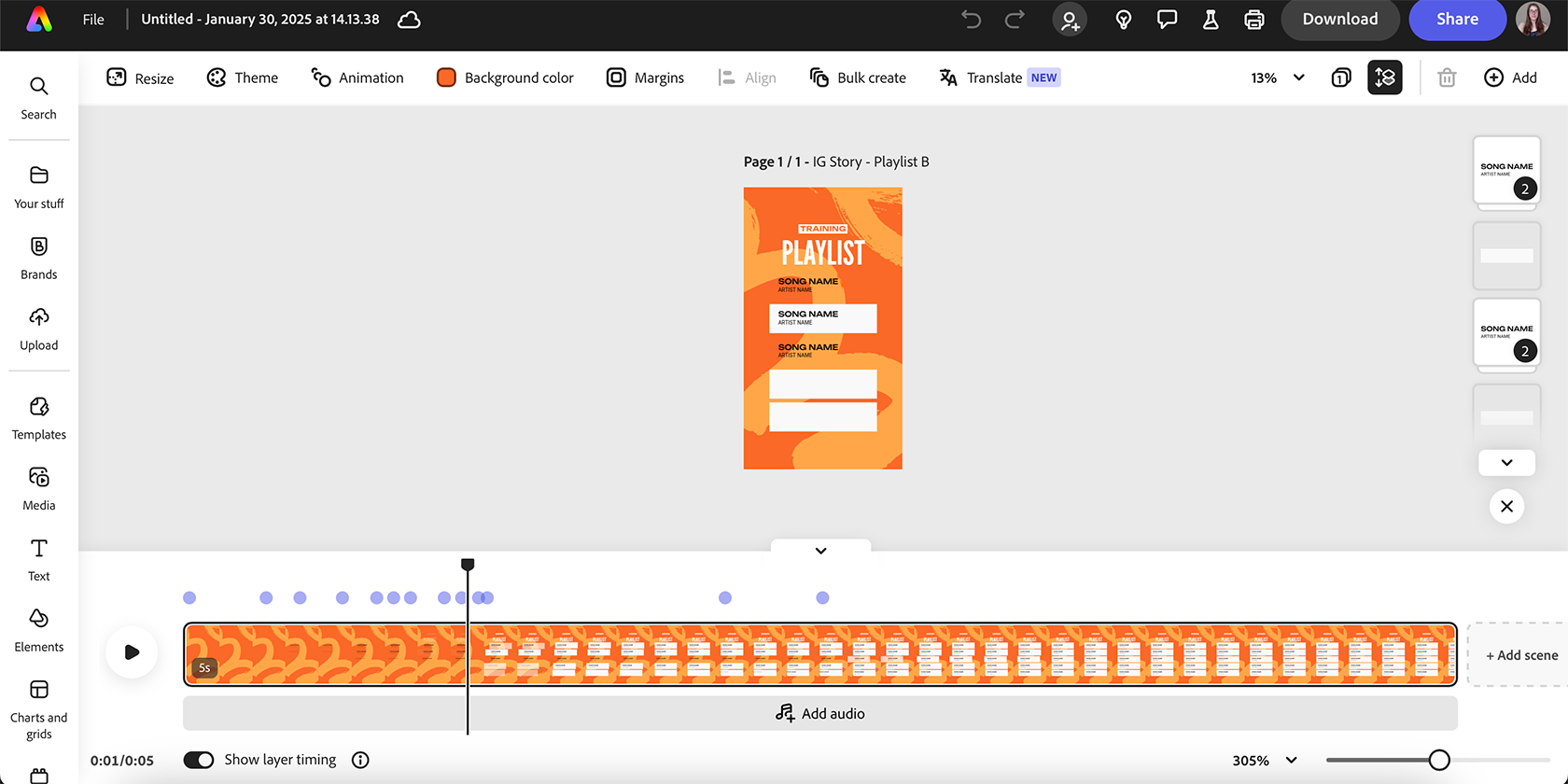Click the redo arrow icon
The image size is (1568, 784).
click(x=1015, y=20)
